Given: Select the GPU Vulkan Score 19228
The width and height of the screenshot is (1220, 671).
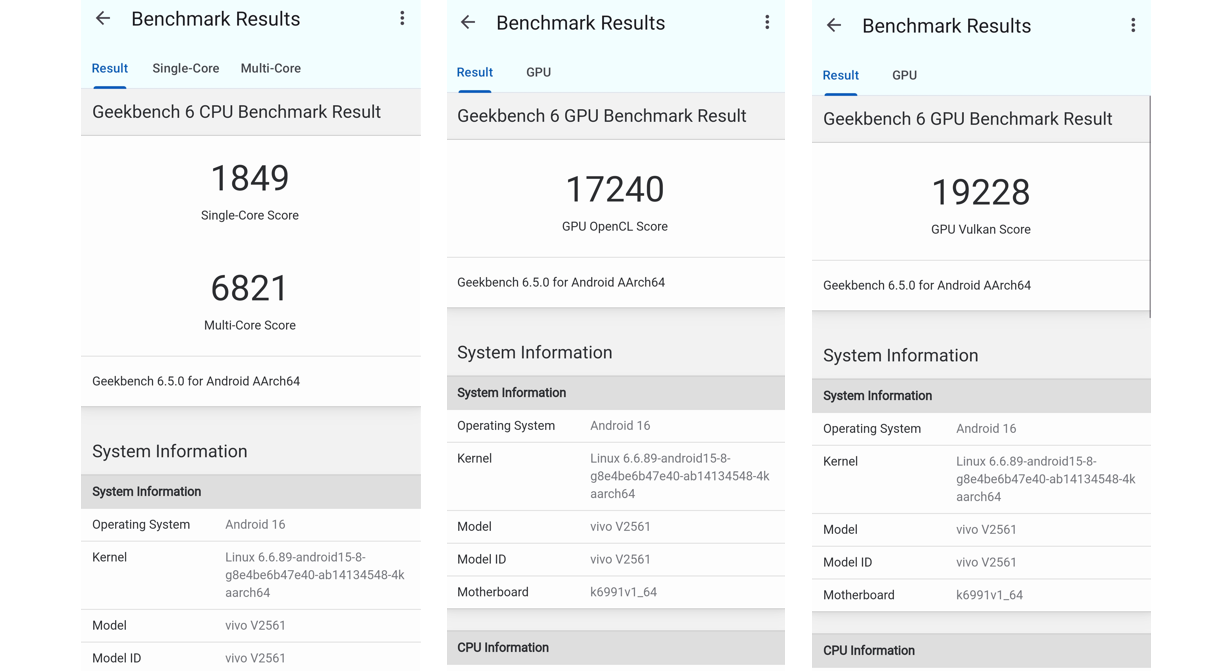Looking at the screenshot, I should 980,193.
